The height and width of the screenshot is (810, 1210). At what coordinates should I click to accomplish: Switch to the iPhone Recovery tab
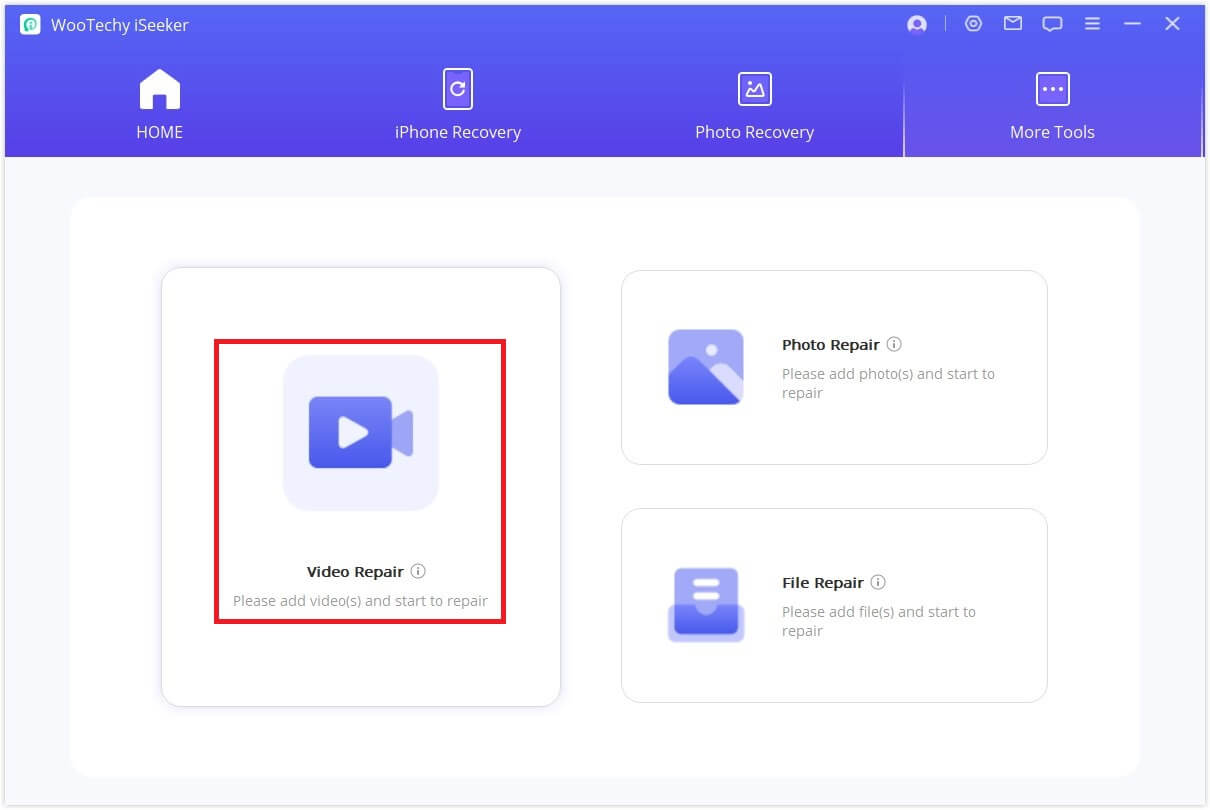pos(457,105)
